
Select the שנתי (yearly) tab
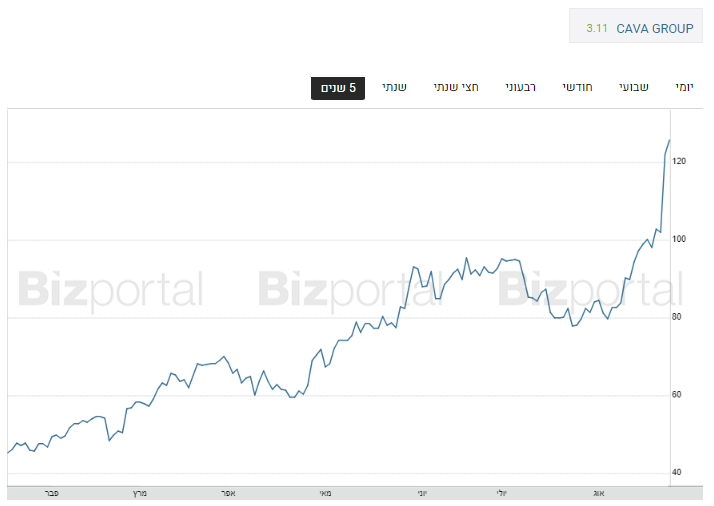394,87
